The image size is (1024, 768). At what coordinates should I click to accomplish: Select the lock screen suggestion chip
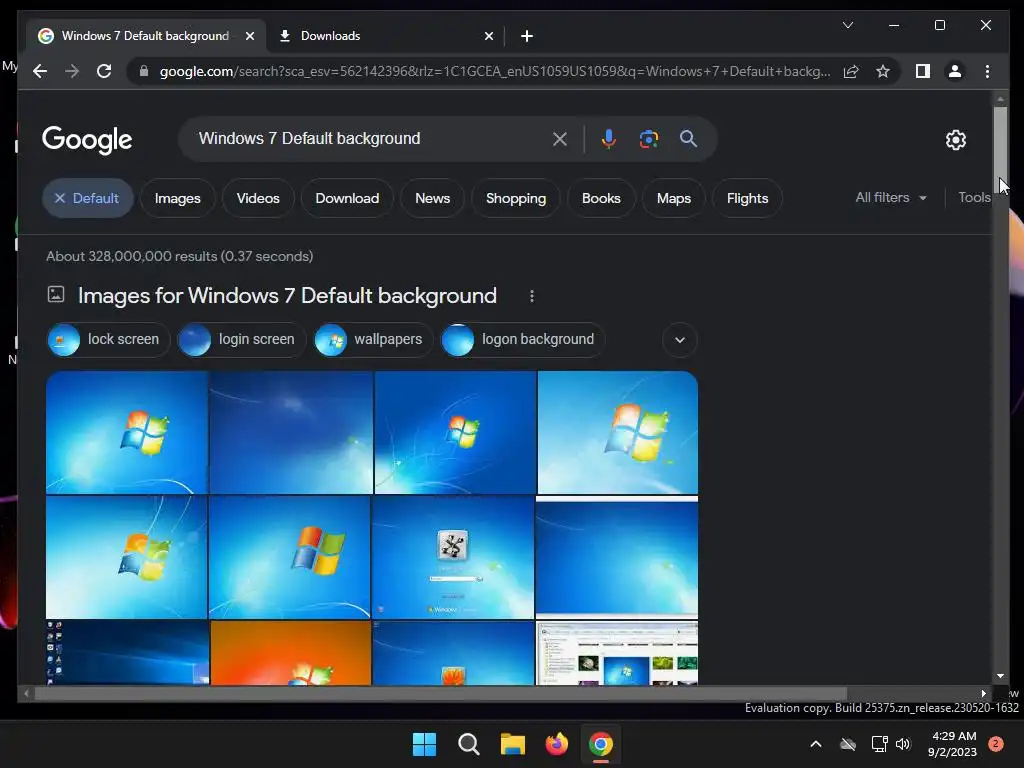pyautogui.click(x=108, y=340)
